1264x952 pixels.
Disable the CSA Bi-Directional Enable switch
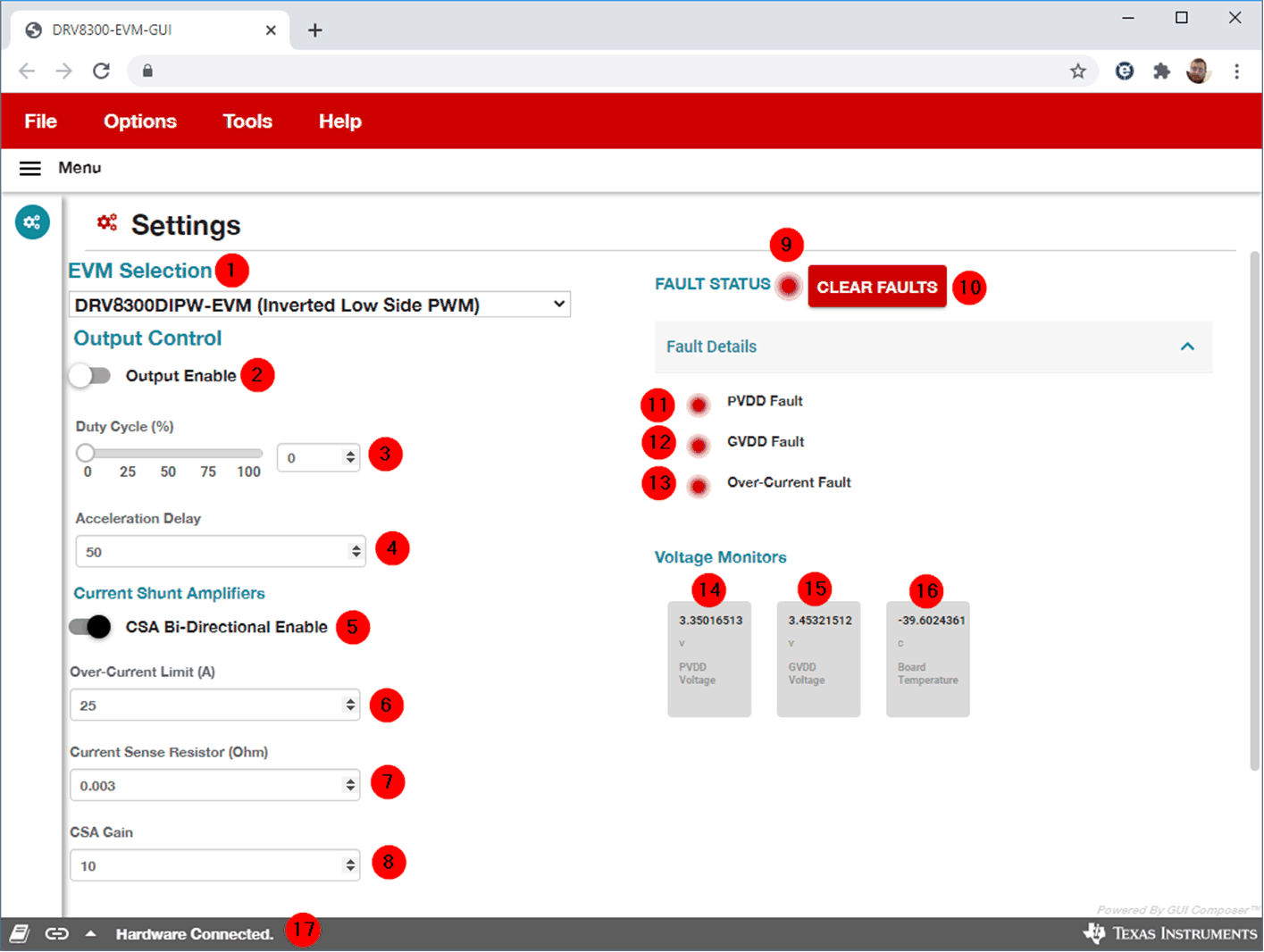point(90,627)
